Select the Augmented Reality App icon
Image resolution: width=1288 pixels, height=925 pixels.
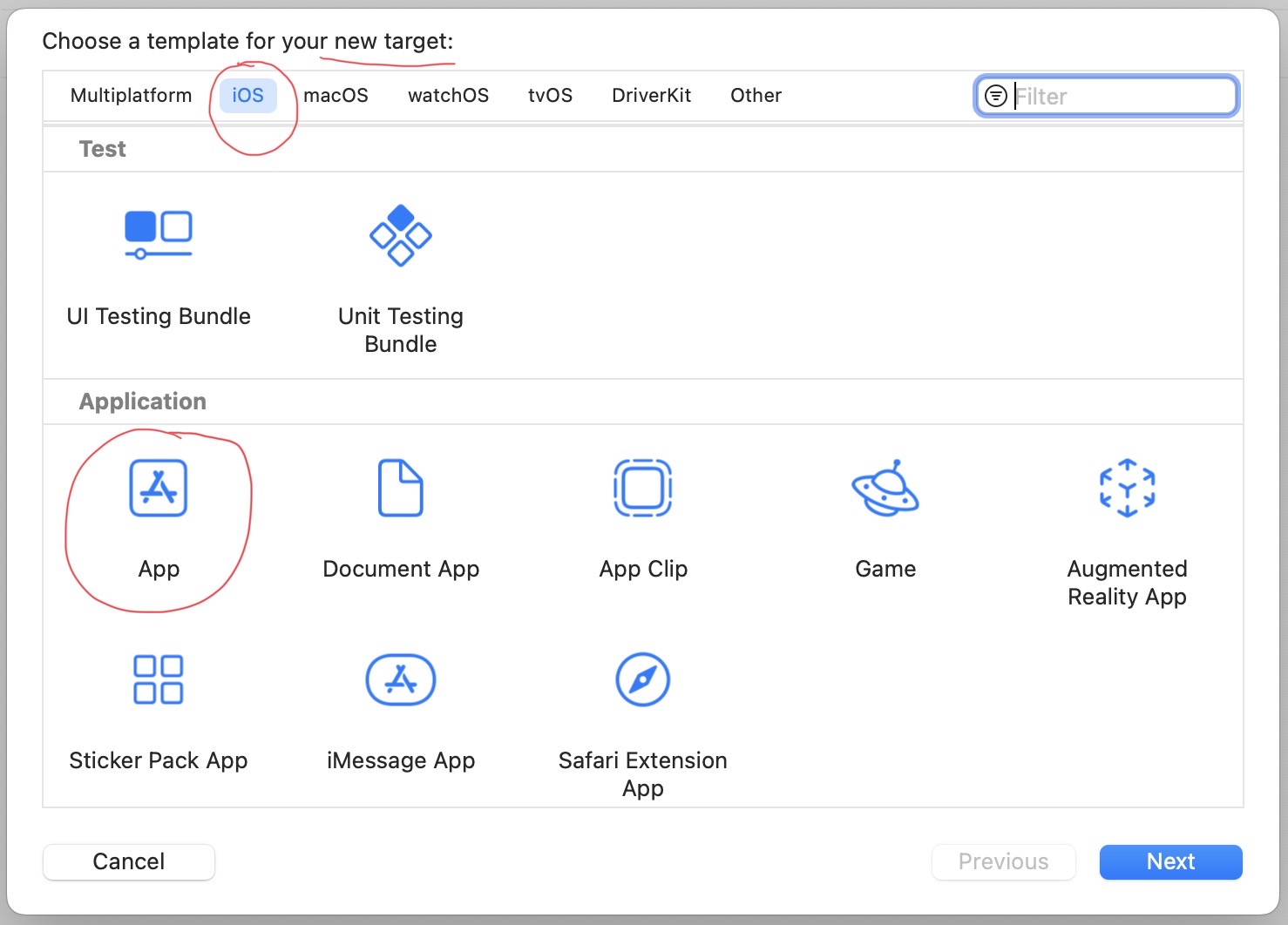click(1127, 489)
